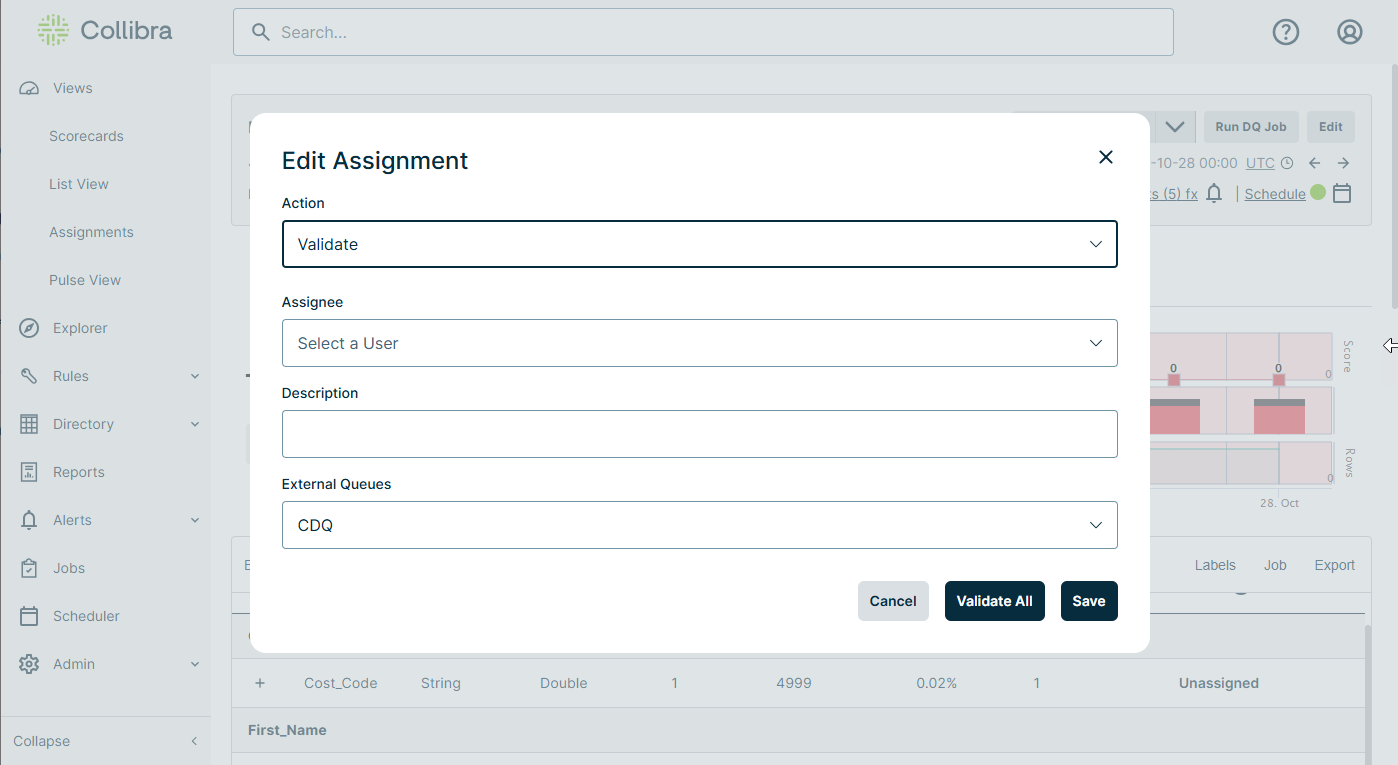Open the Scheduler
Screen dimensions: 1398x765
tap(84, 615)
